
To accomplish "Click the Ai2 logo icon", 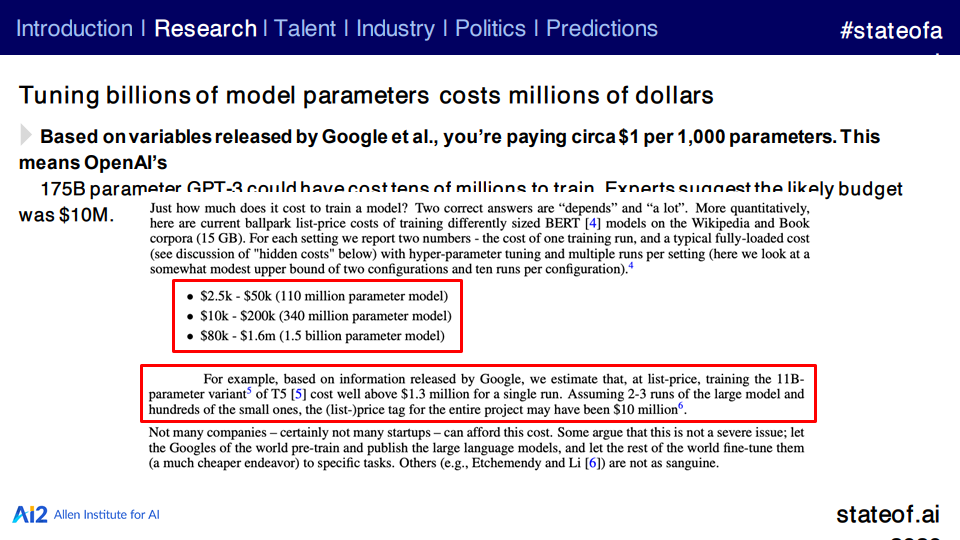I will coord(29,515).
